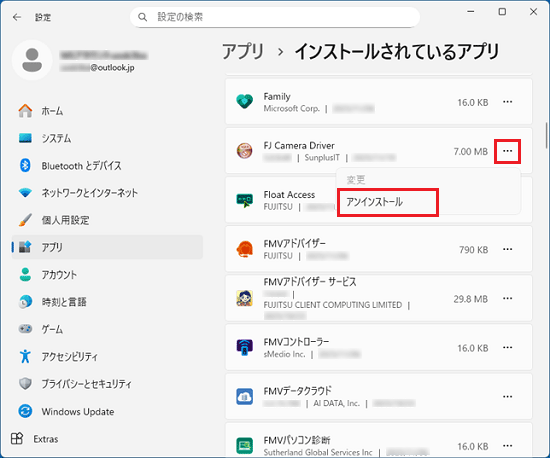550x458 pixels.
Task: Click the FMVアドバイザー サービス icon
Action: pos(244,298)
